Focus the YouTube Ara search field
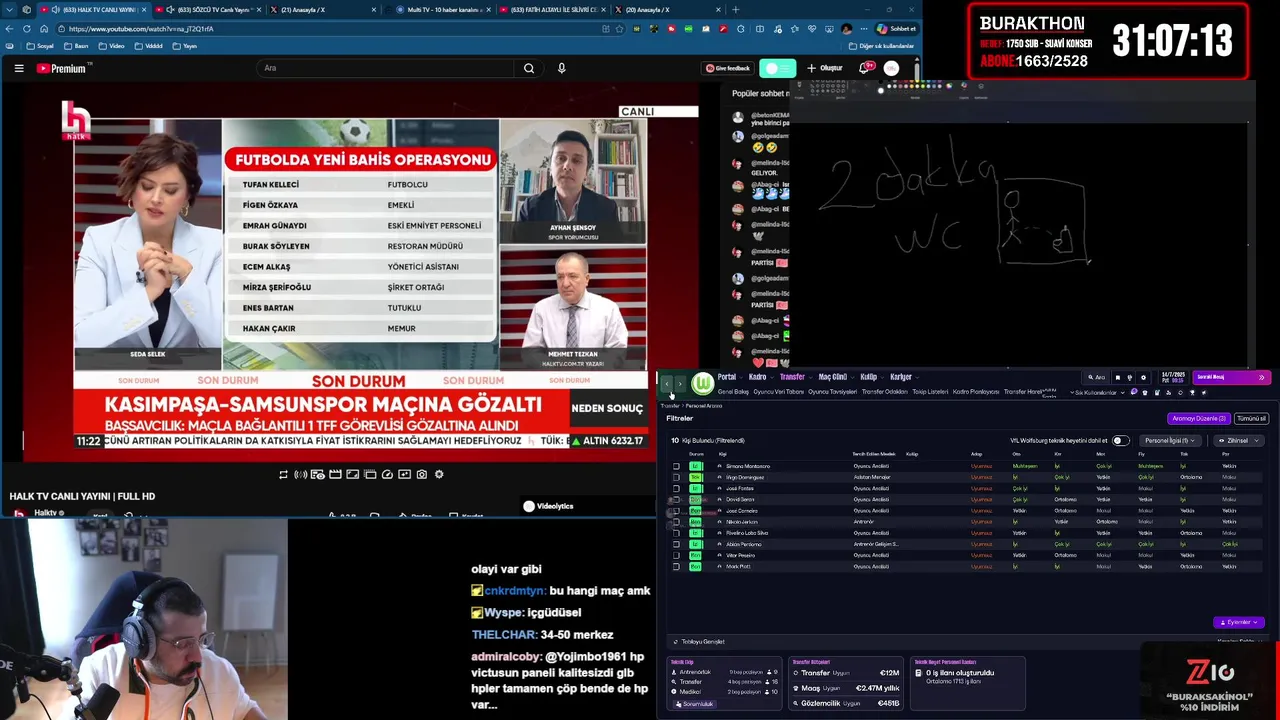The image size is (1280, 720). tap(385, 68)
